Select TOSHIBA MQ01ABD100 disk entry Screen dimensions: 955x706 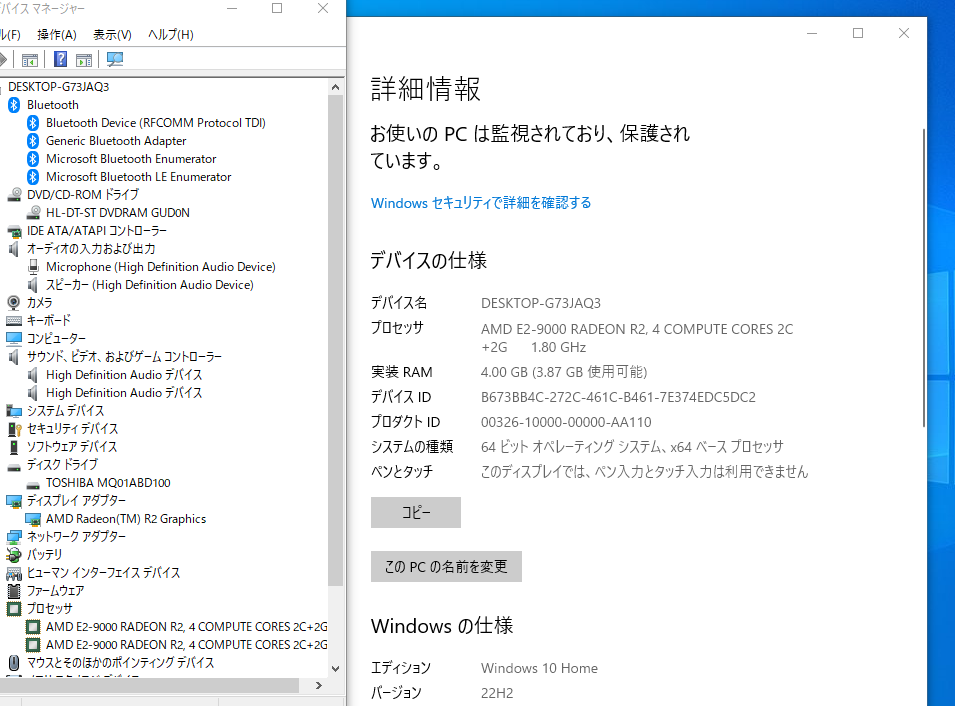(108, 483)
